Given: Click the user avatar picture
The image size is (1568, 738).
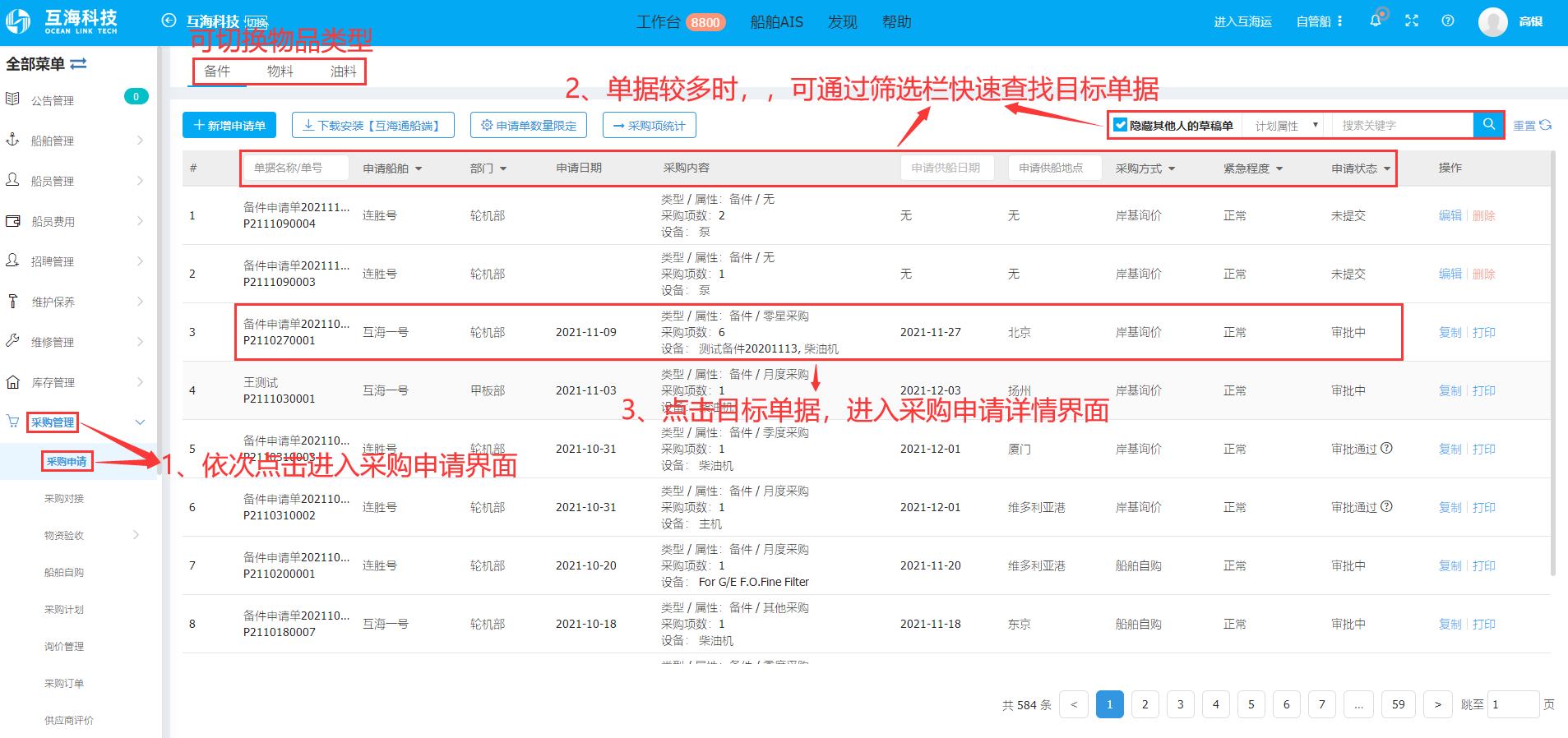Looking at the screenshot, I should 1492,22.
